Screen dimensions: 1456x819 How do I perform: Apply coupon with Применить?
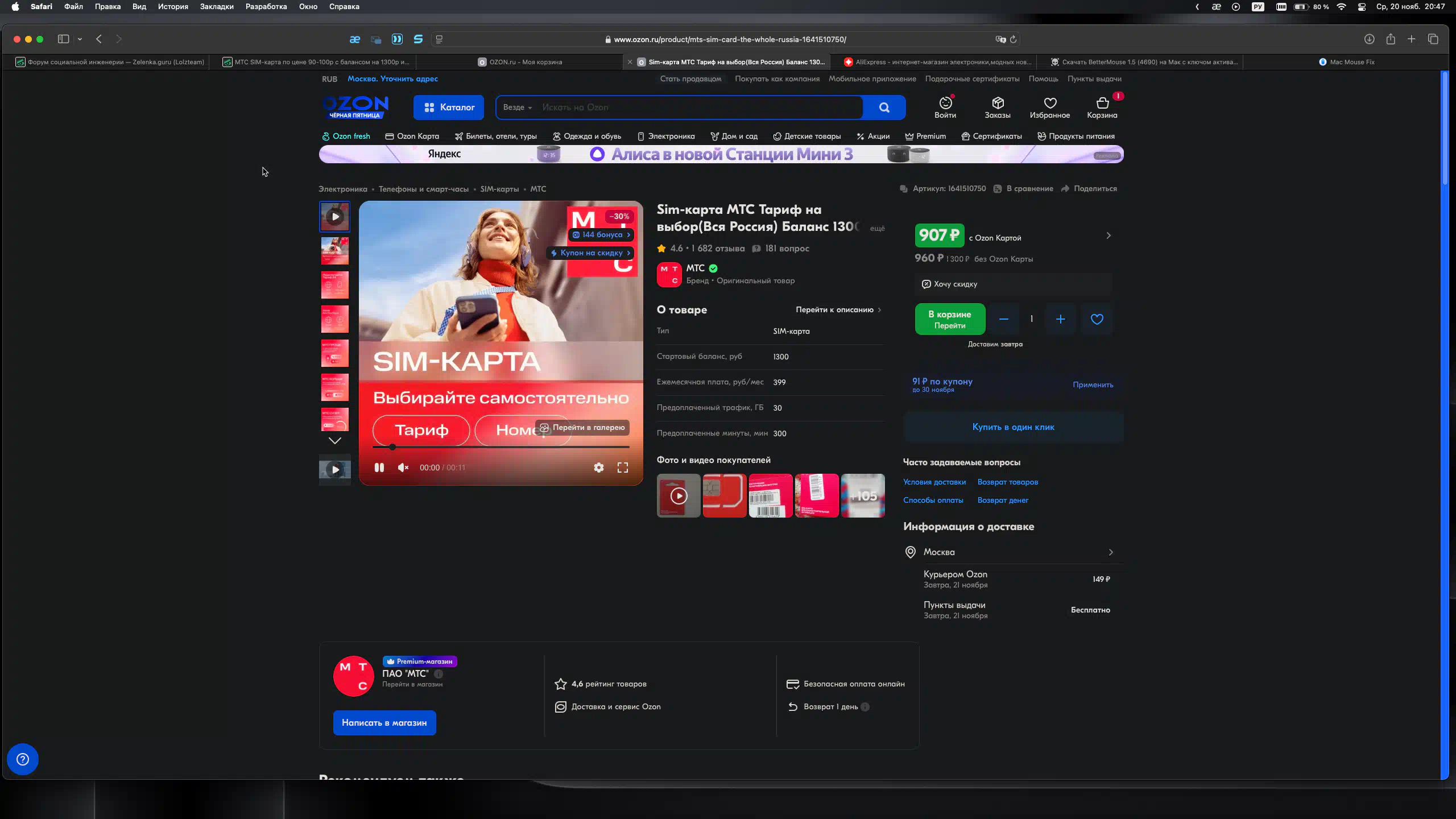pyautogui.click(x=1093, y=385)
